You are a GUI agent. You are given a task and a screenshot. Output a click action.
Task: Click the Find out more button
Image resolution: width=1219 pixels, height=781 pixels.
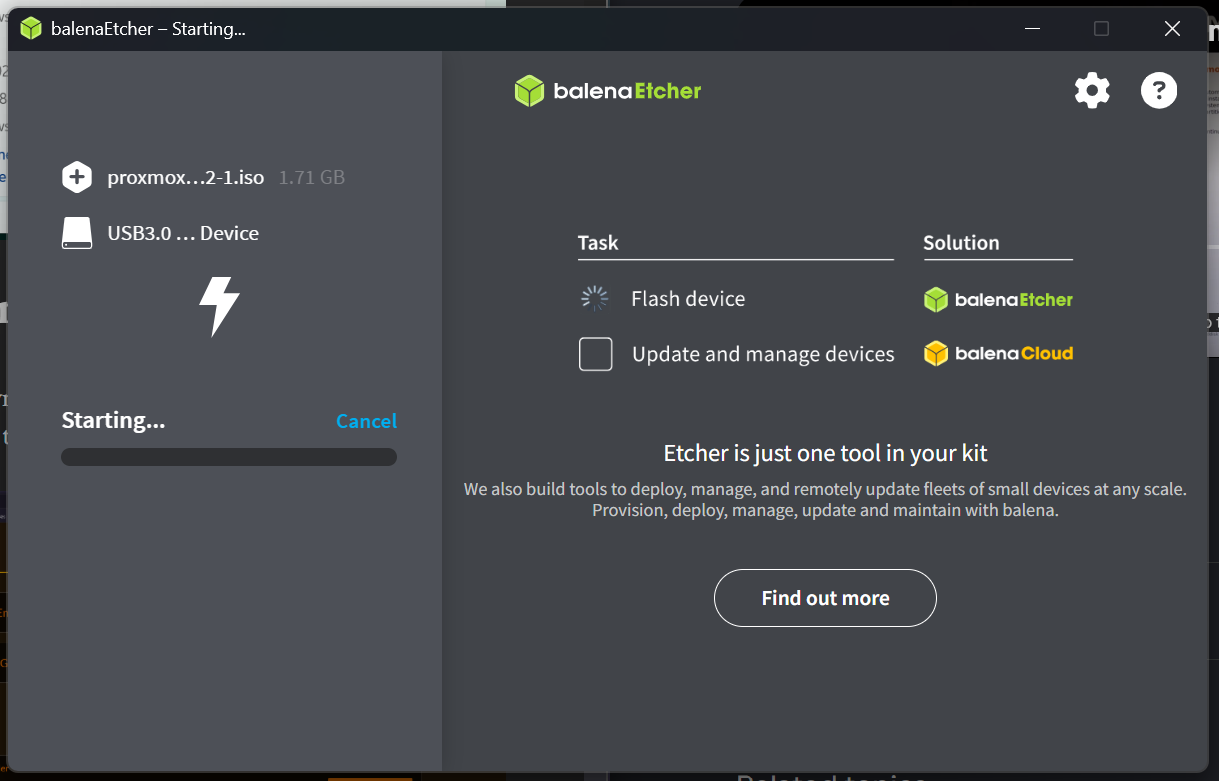(x=825, y=598)
